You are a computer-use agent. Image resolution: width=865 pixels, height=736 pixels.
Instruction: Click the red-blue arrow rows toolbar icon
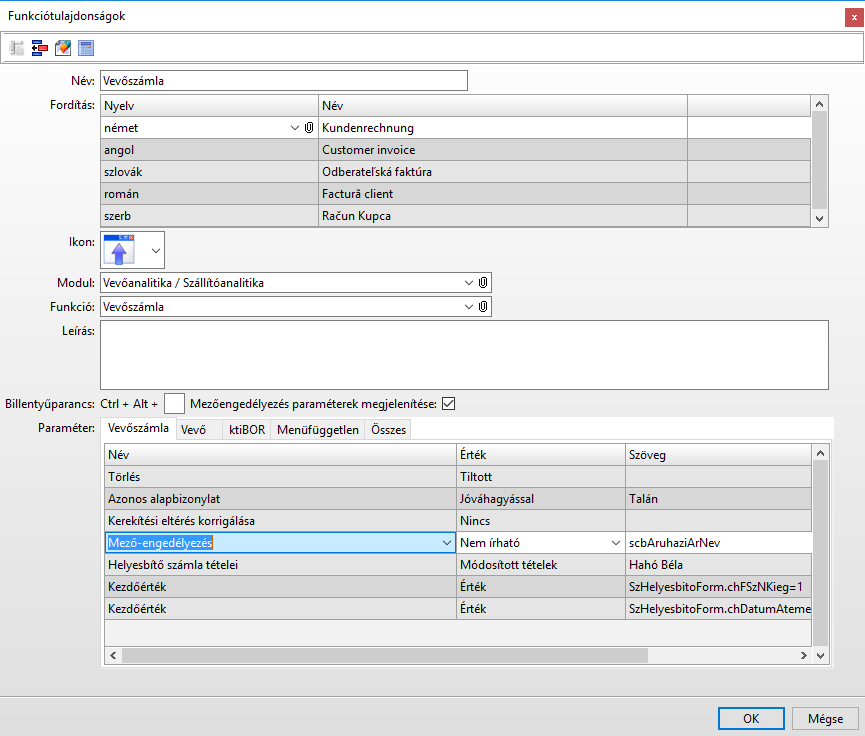(x=39, y=48)
